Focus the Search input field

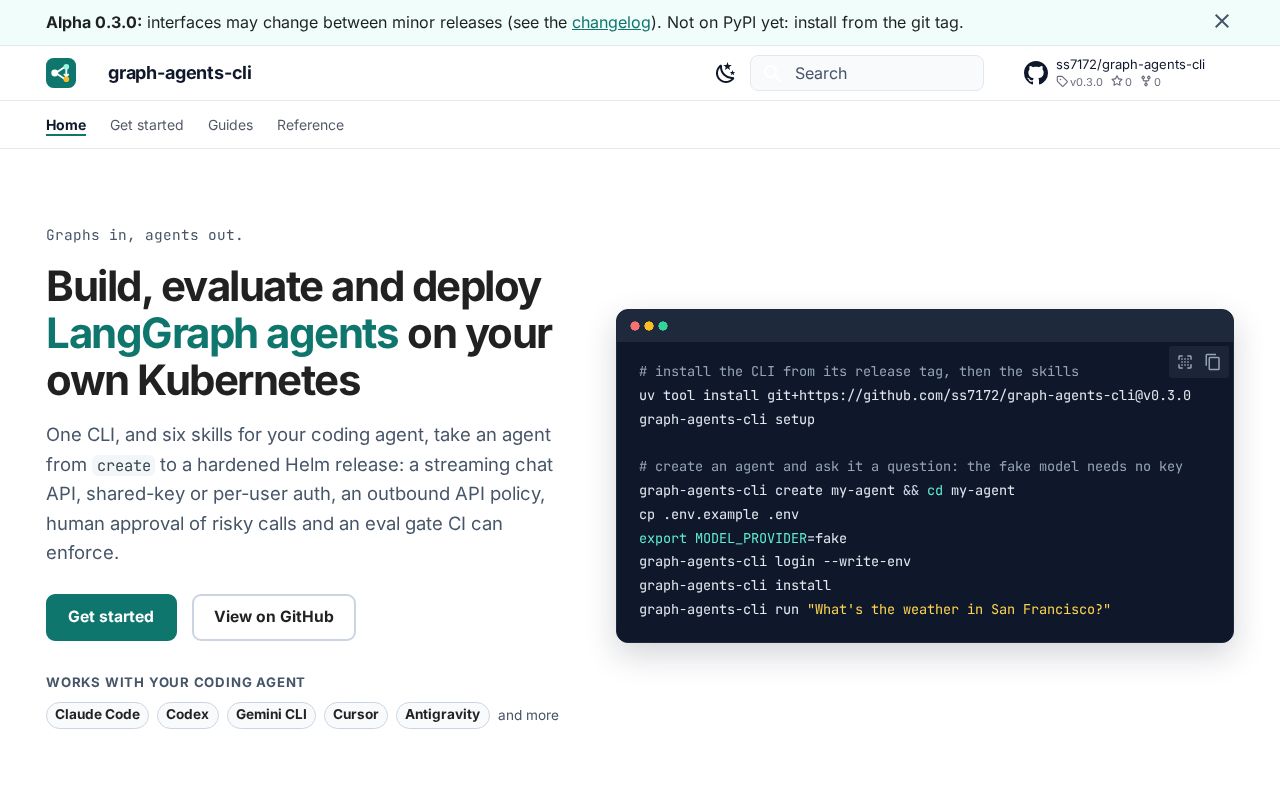coord(867,73)
